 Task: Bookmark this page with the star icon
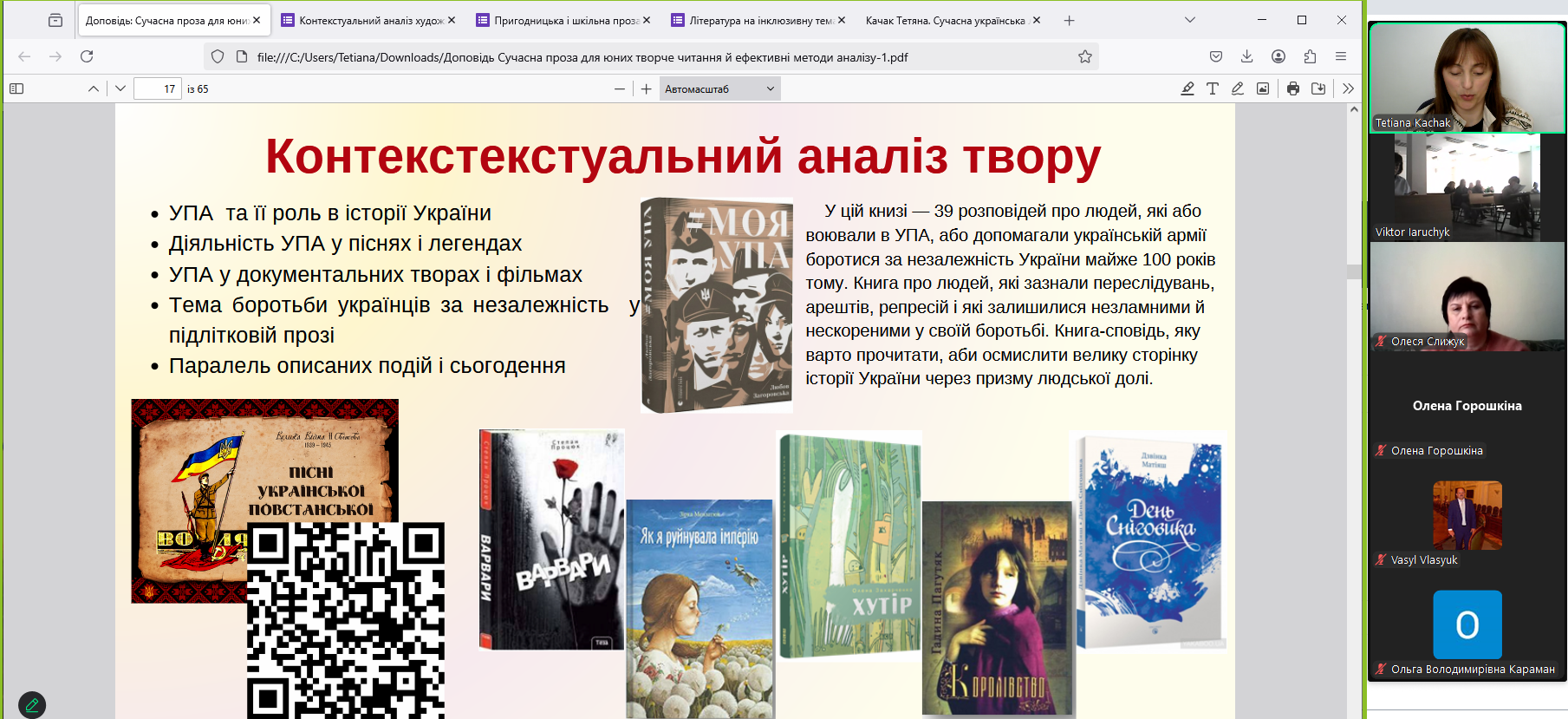click(1084, 56)
